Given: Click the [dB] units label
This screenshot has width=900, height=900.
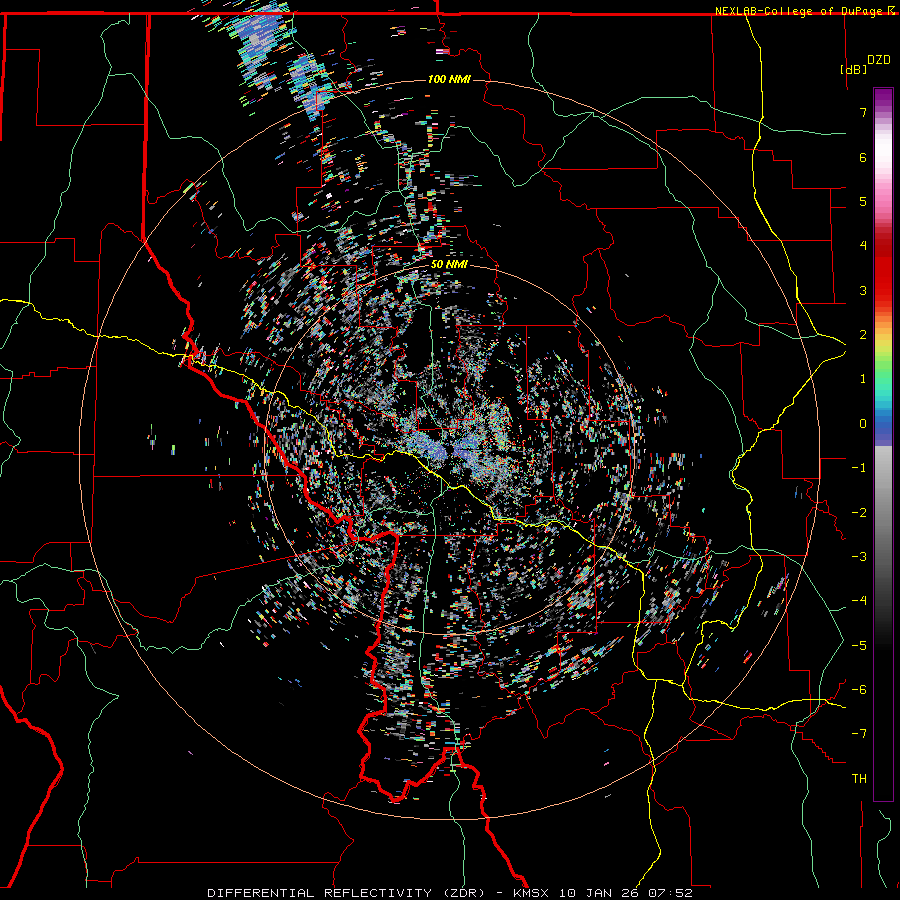Looking at the screenshot, I should (854, 69).
